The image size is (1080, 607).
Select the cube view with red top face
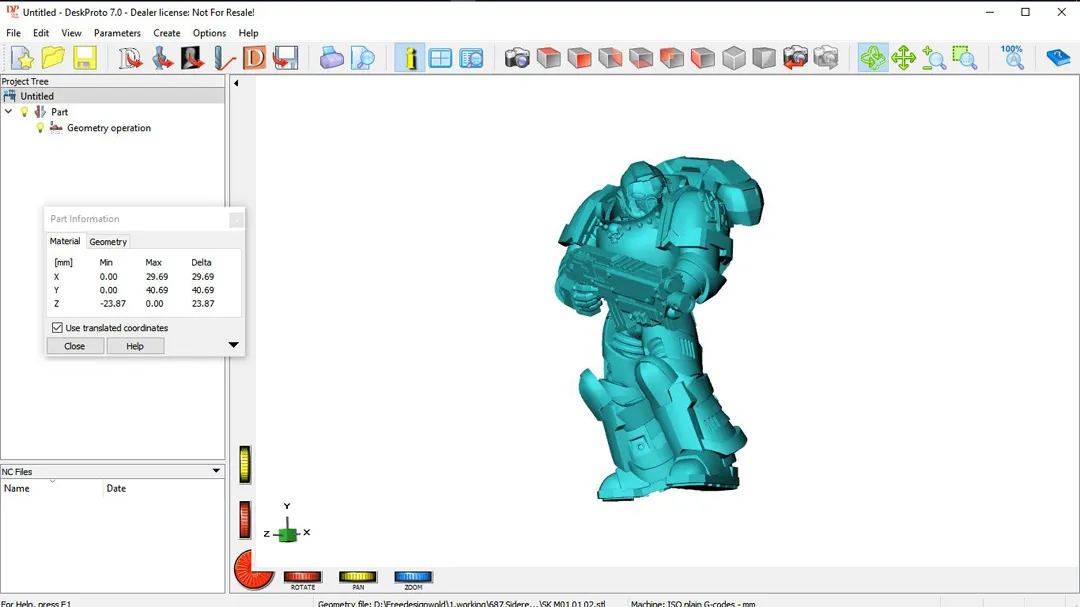548,58
